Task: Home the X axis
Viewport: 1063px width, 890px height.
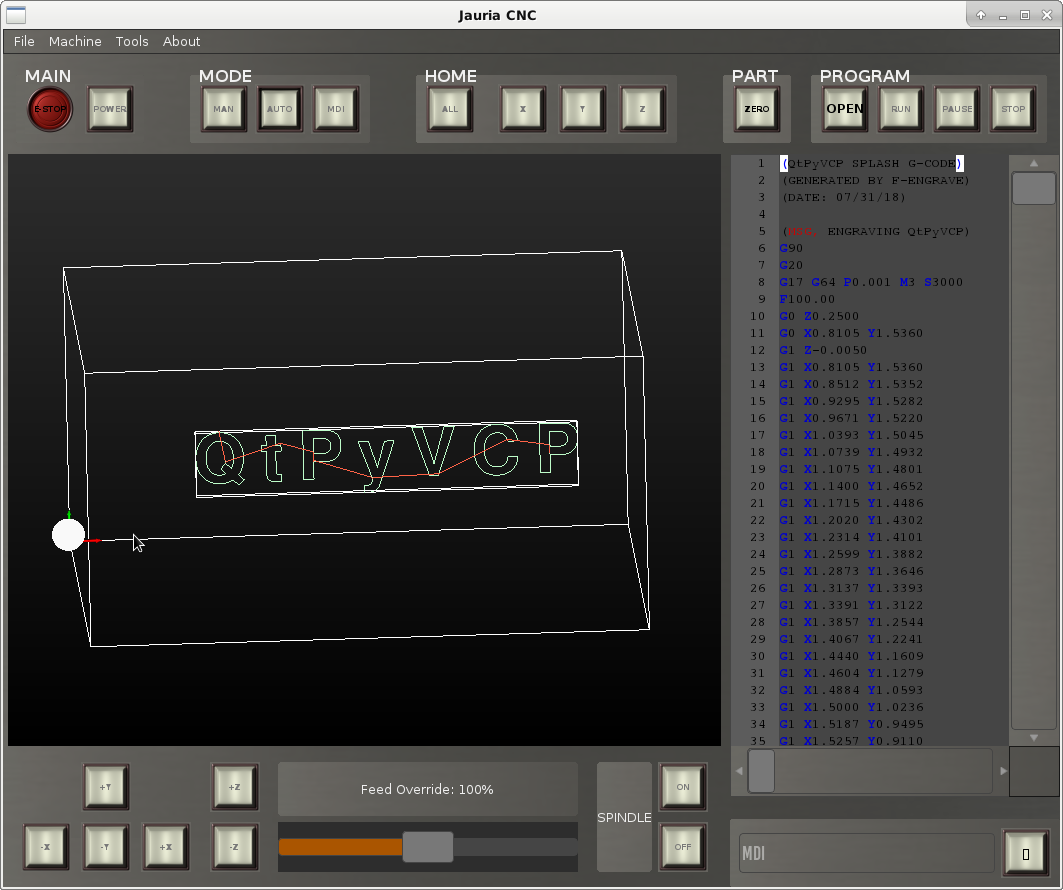Action: click(523, 109)
